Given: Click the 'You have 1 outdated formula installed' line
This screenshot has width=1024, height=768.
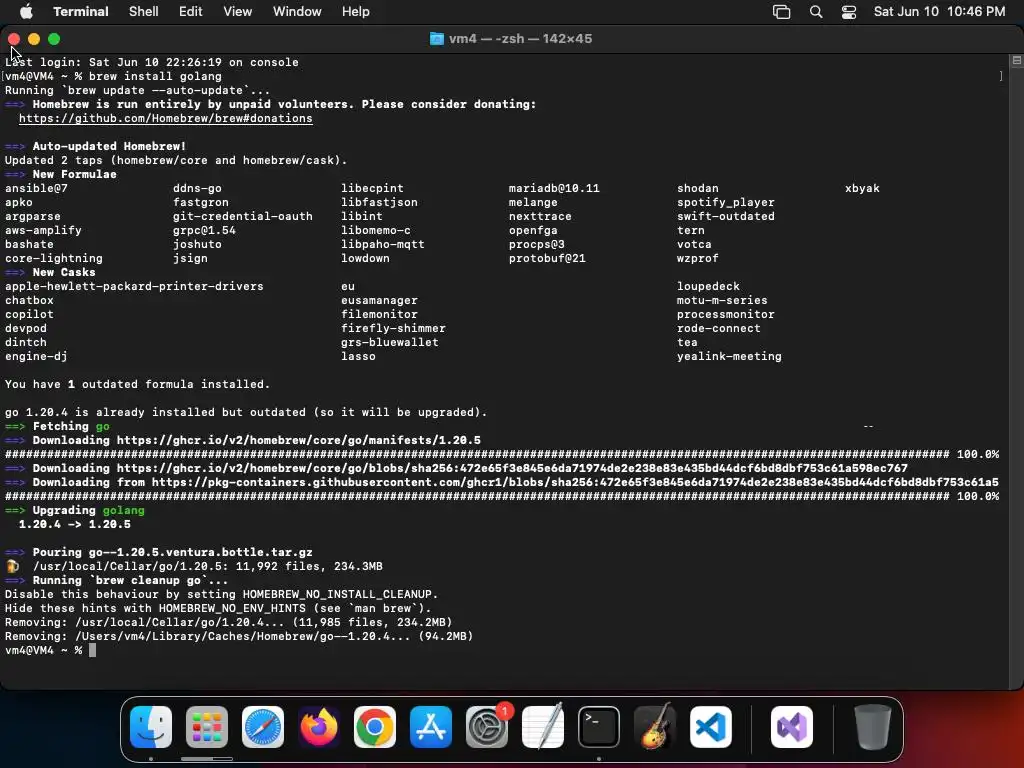Looking at the screenshot, I should click(x=137, y=384).
